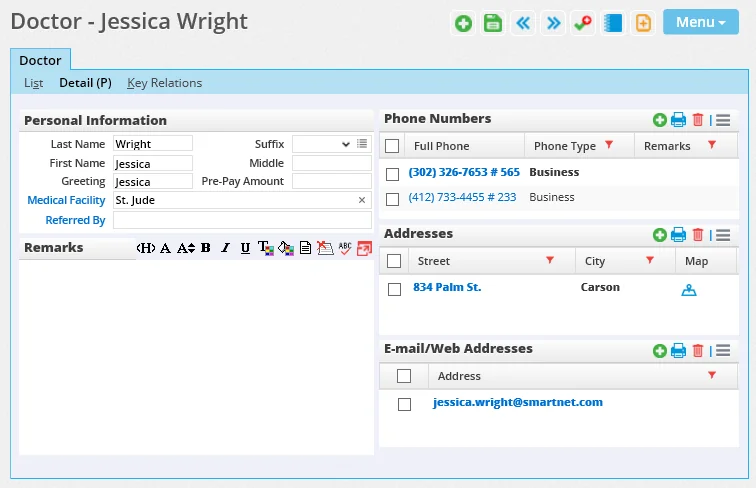Viewport: 756px width, 488px height.
Task: Switch to the List sub-tab
Action: (33, 83)
